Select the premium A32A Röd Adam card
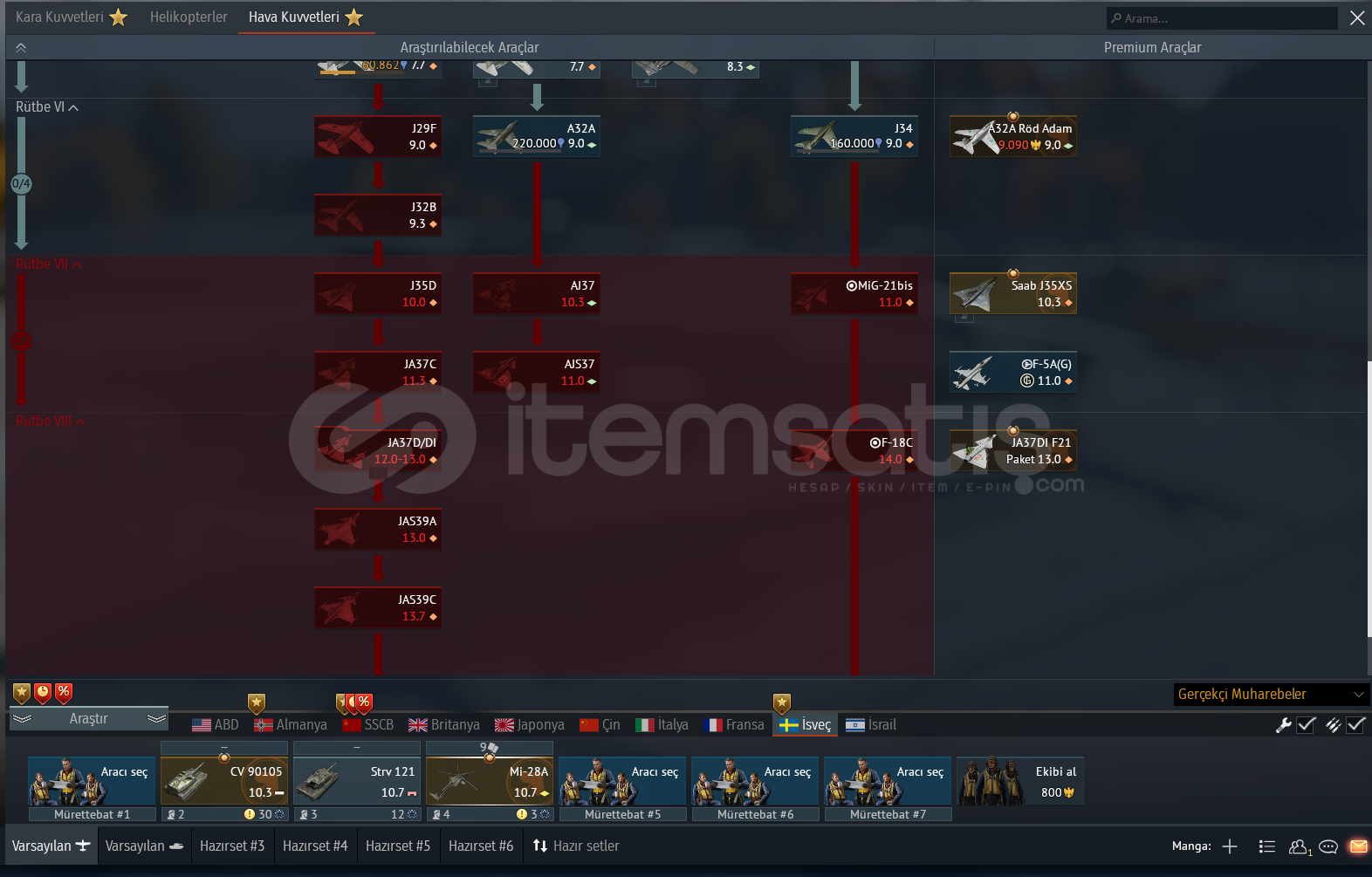 [x=1013, y=137]
